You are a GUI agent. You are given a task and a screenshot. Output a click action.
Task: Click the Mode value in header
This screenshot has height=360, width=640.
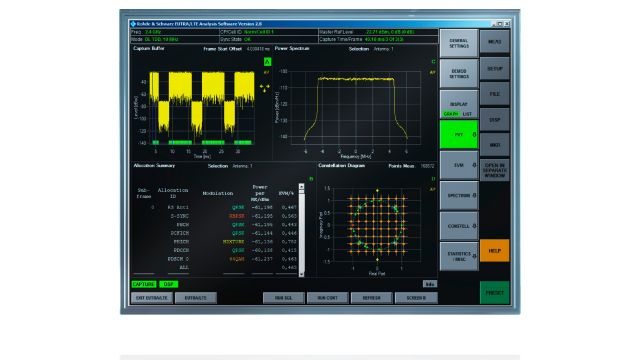(161, 40)
